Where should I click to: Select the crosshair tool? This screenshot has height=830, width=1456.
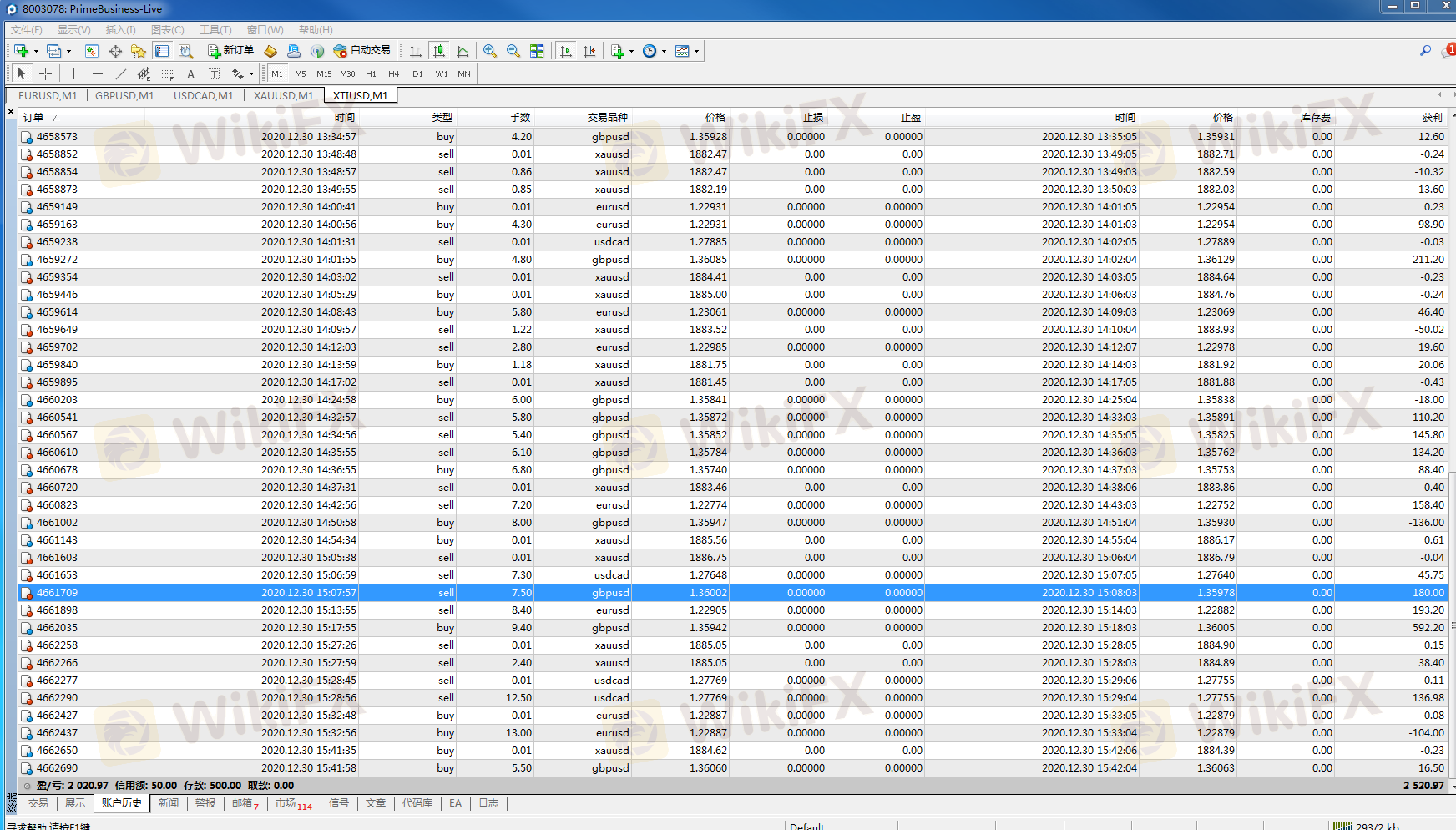pyautogui.click(x=45, y=73)
